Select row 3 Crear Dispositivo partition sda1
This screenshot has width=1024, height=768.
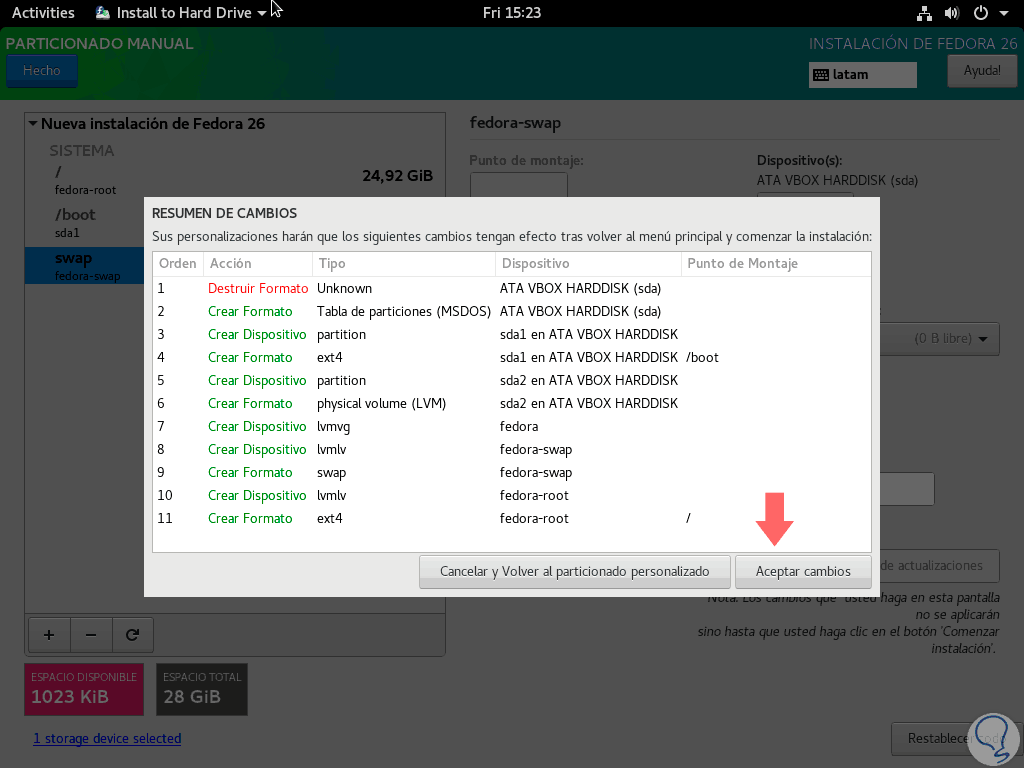pos(511,334)
